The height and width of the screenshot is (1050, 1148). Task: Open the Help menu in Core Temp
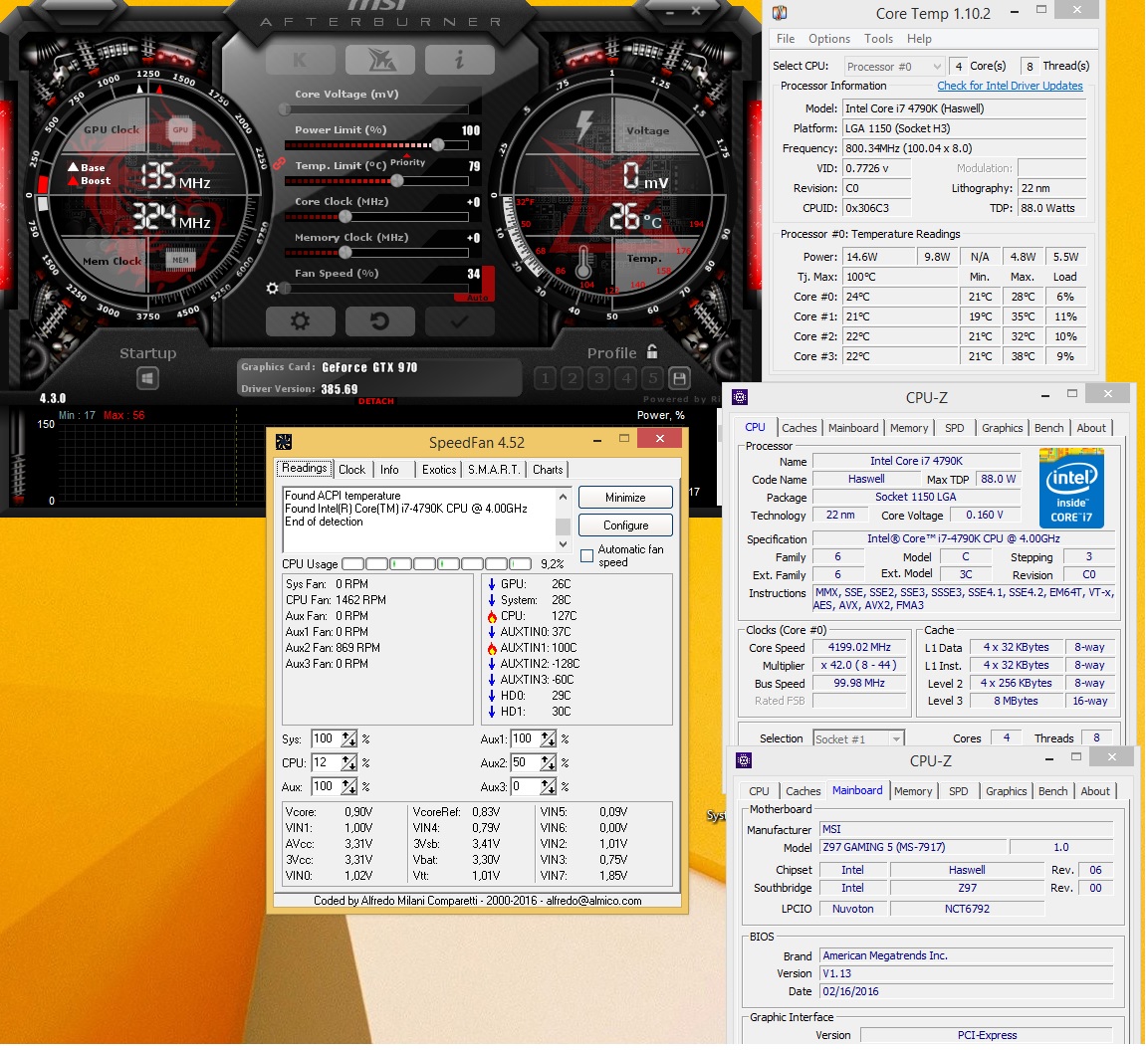(920, 39)
